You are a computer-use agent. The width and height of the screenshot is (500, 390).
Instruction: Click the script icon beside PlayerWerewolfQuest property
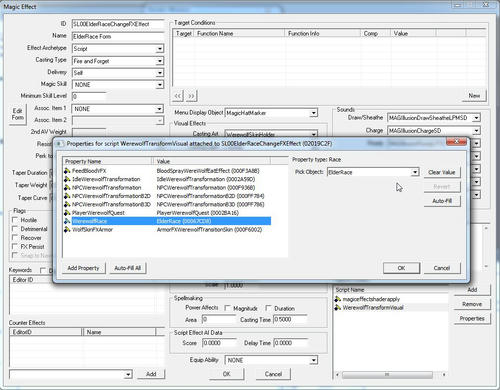[x=67, y=213]
